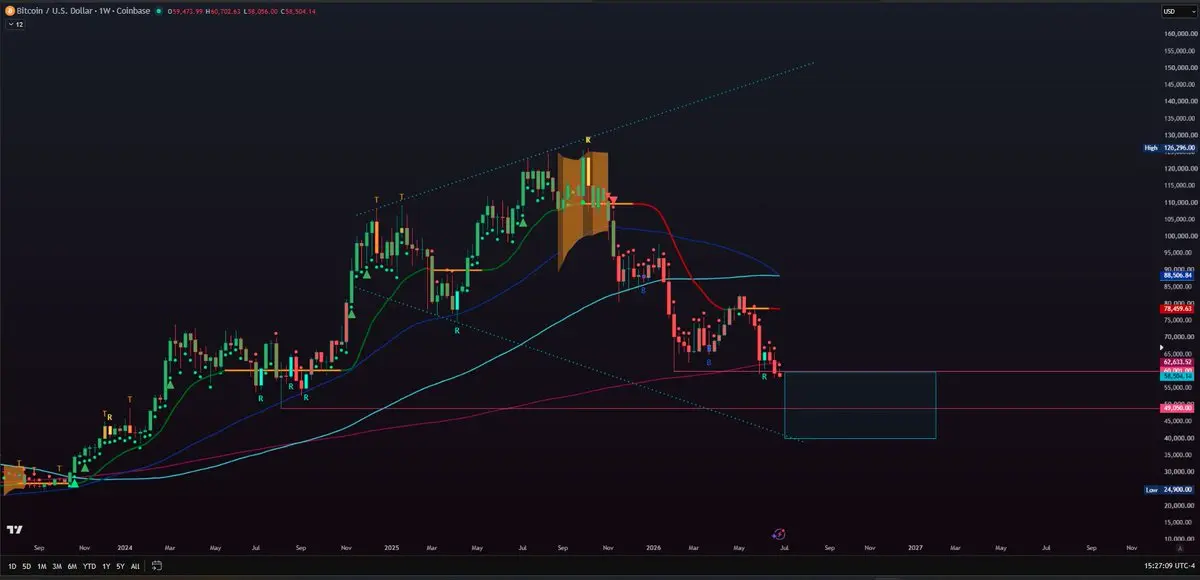Click the High 126,296.00 price label
Image resolution: width=1200 pixels, height=580 pixels.
coord(1169,147)
